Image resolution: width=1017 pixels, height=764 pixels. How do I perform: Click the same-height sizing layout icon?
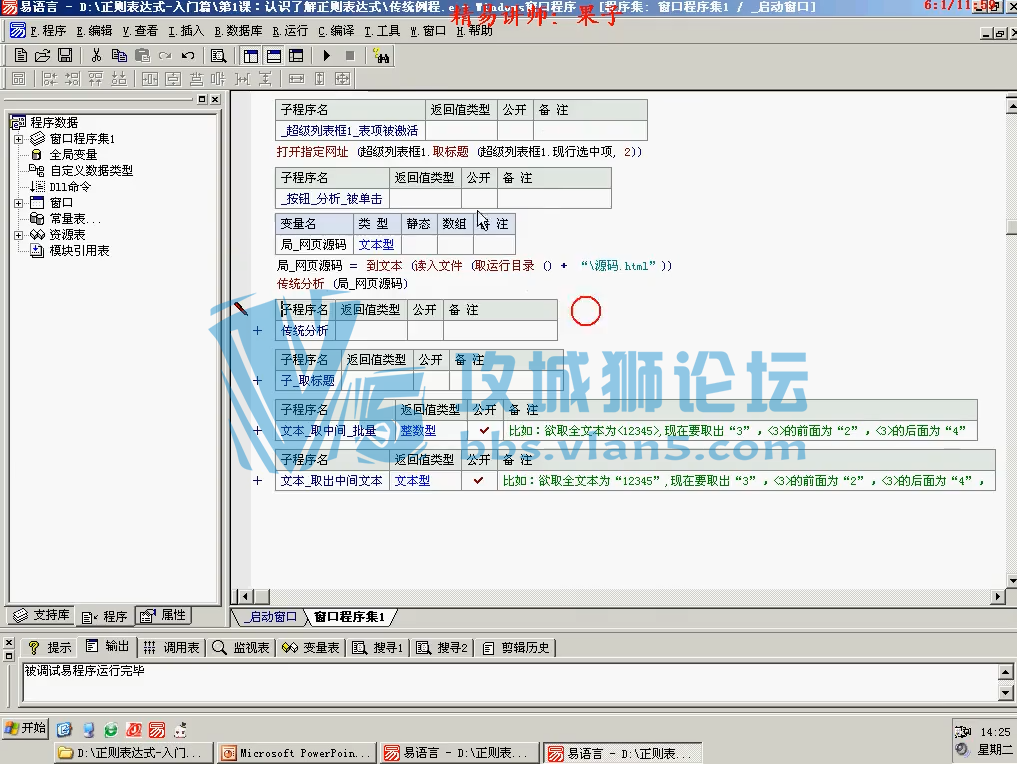coord(320,79)
